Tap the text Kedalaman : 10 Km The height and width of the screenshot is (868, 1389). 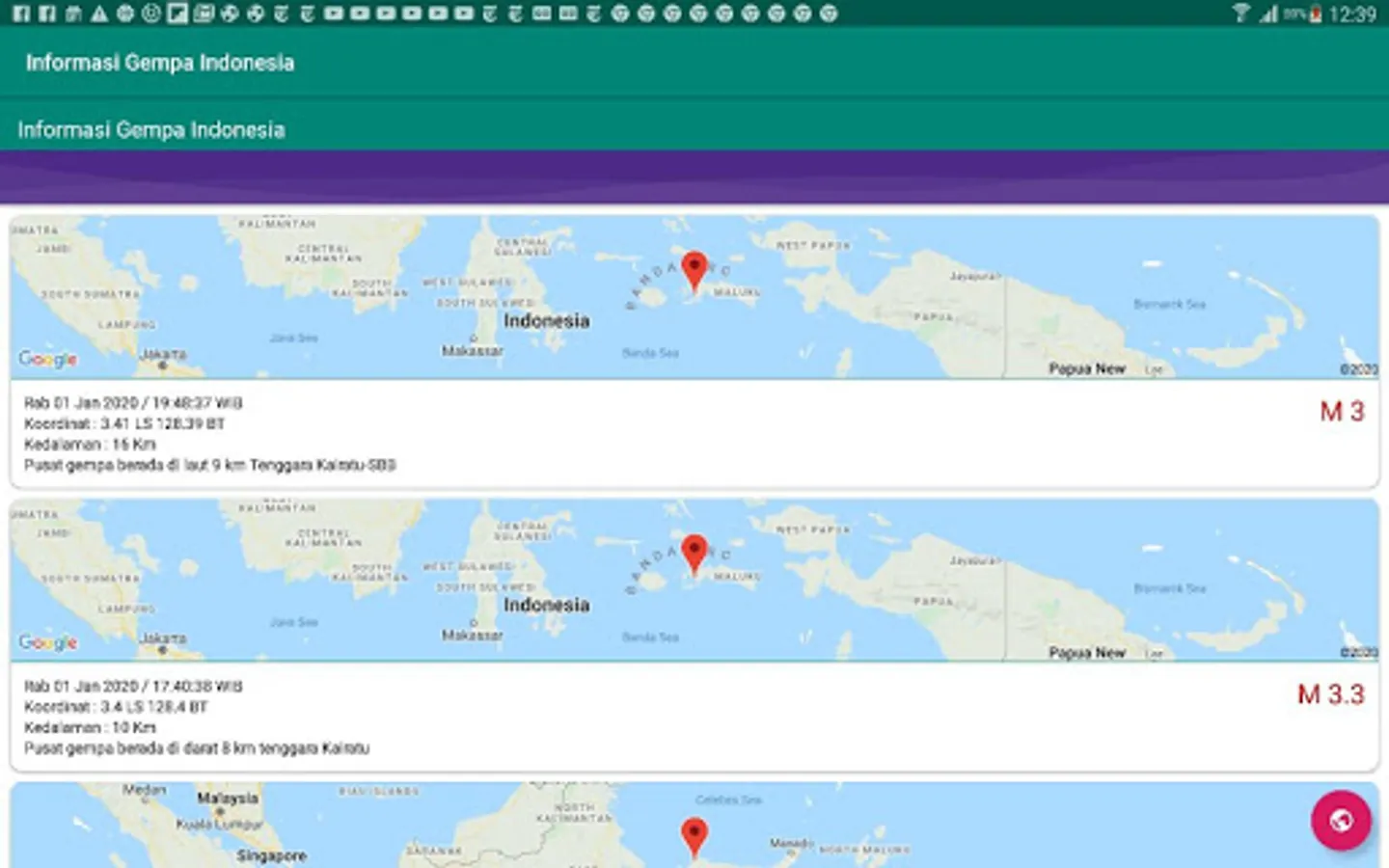coord(90,727)
